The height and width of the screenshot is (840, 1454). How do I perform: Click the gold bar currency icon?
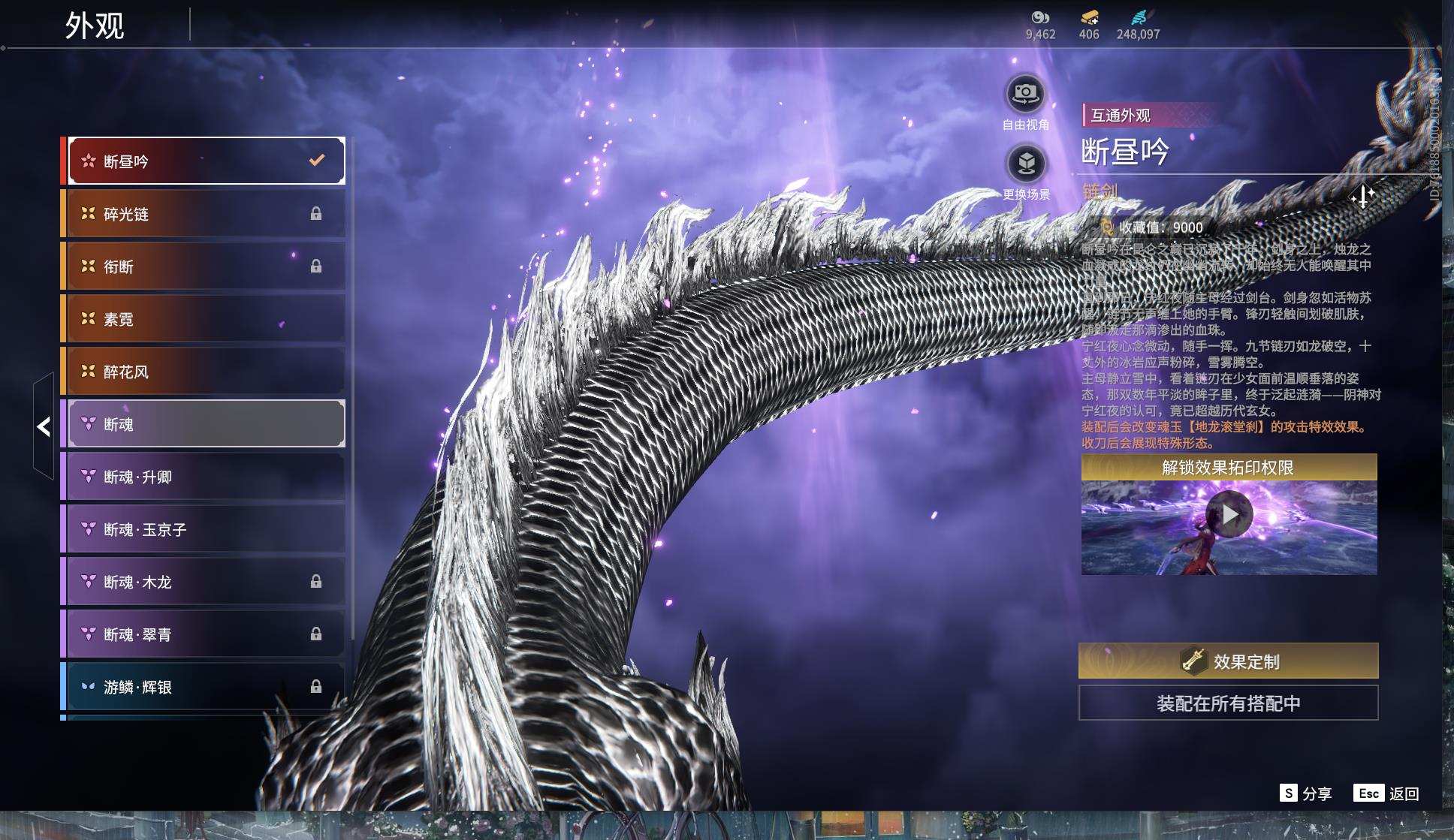[1089, 17]
